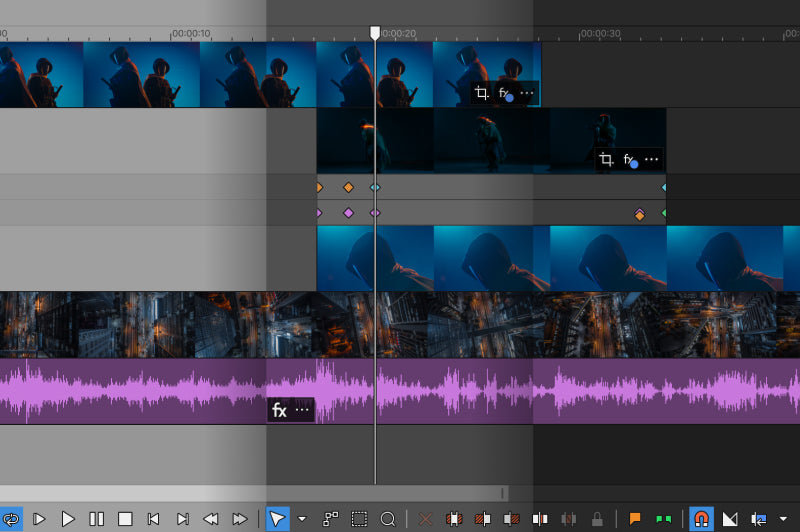The image size is (800, 532).
Task: Expand the edit tool dropdown arrow
Action: tap(301, 519)
